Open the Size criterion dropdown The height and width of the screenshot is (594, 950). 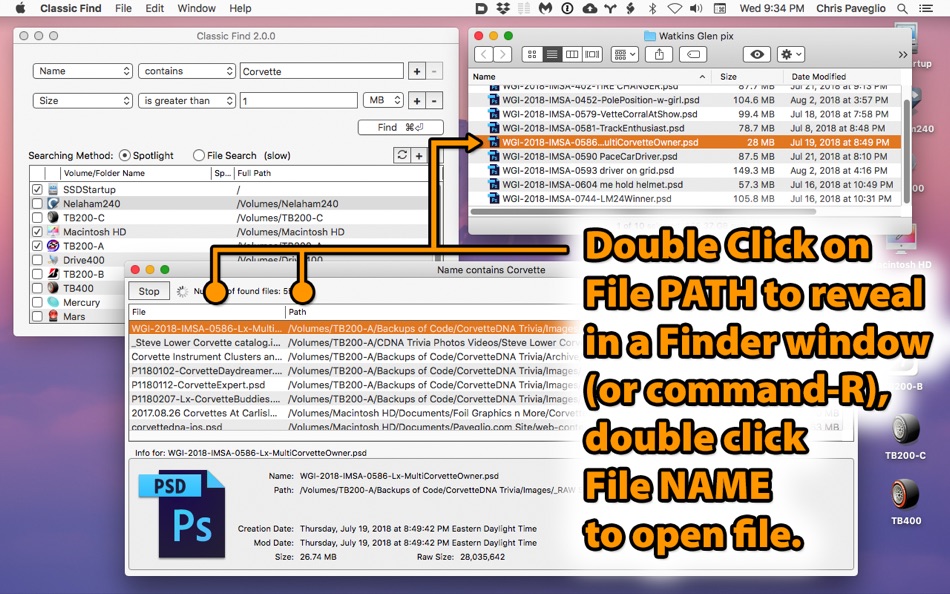(82, 101)
